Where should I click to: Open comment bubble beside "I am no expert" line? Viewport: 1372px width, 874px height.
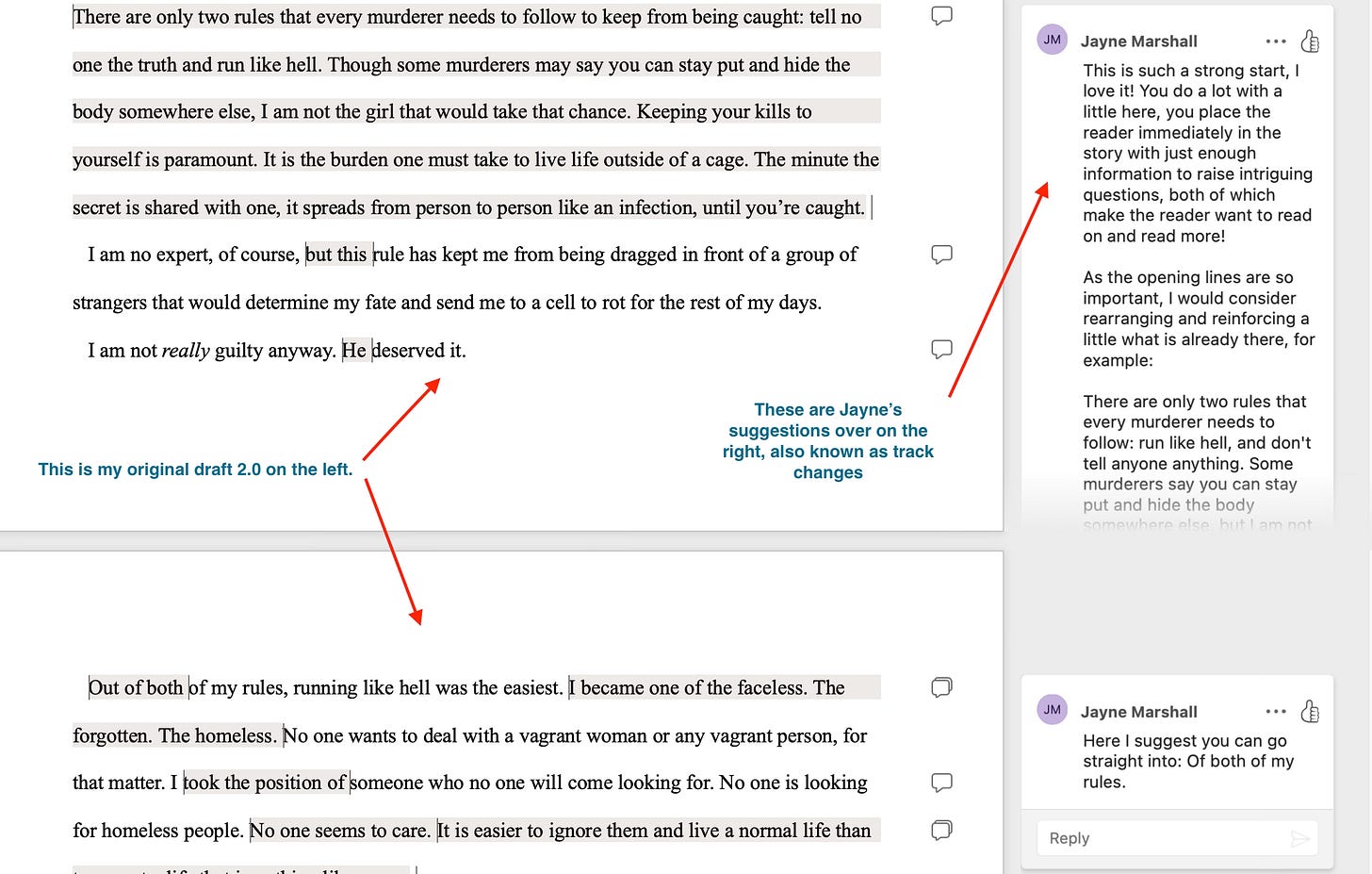tap(941, 255)
